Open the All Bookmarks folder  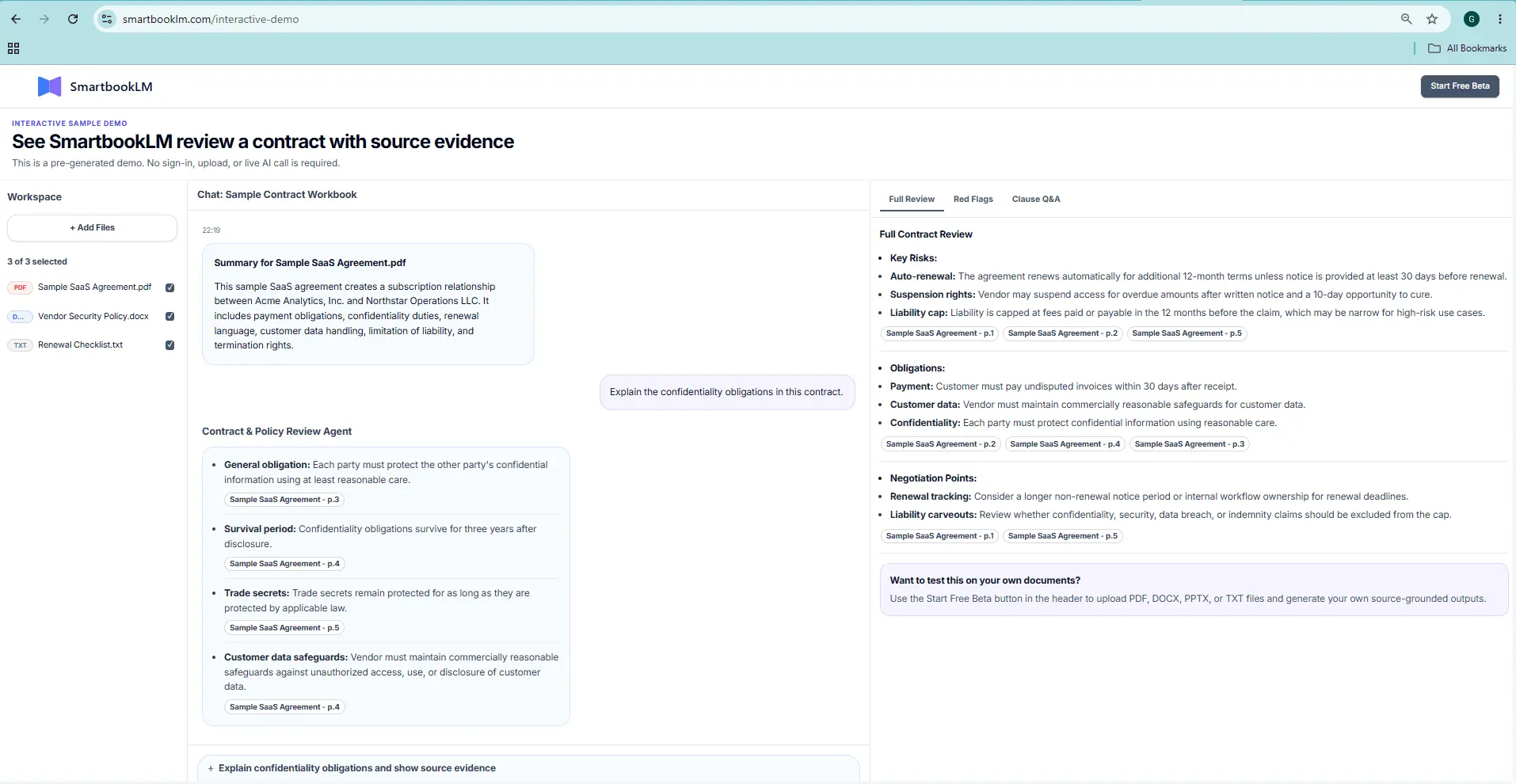tap(1467, 48)
